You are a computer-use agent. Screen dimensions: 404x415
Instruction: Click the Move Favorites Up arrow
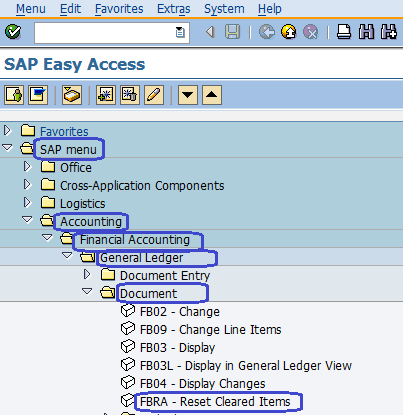(x=212, y=95)
